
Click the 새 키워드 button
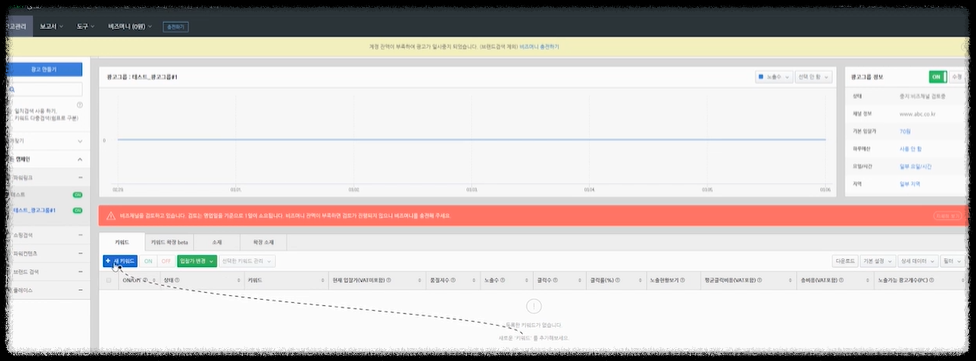tap(120, 261)
